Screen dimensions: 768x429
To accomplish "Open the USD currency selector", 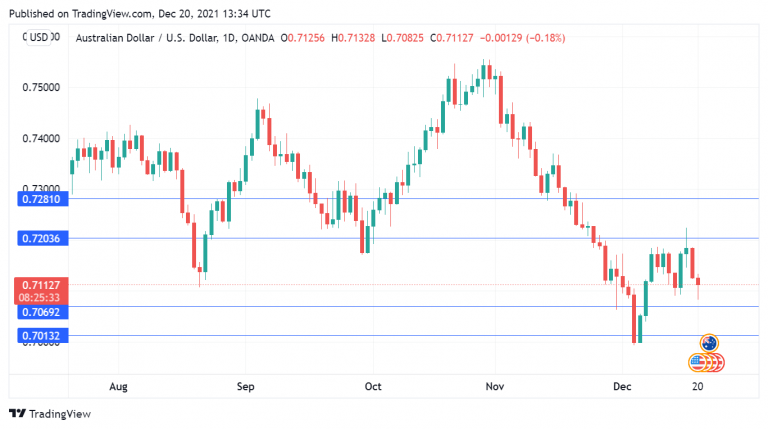I will click(x=40, y=37).
